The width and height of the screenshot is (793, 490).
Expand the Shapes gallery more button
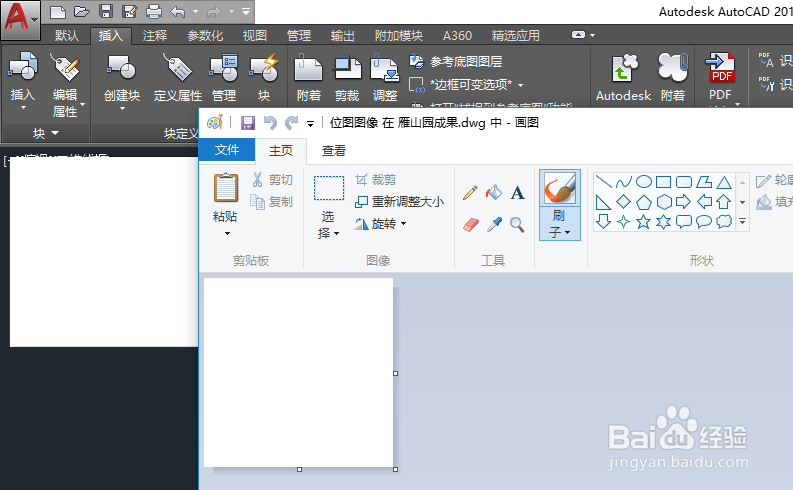[742, 221]
